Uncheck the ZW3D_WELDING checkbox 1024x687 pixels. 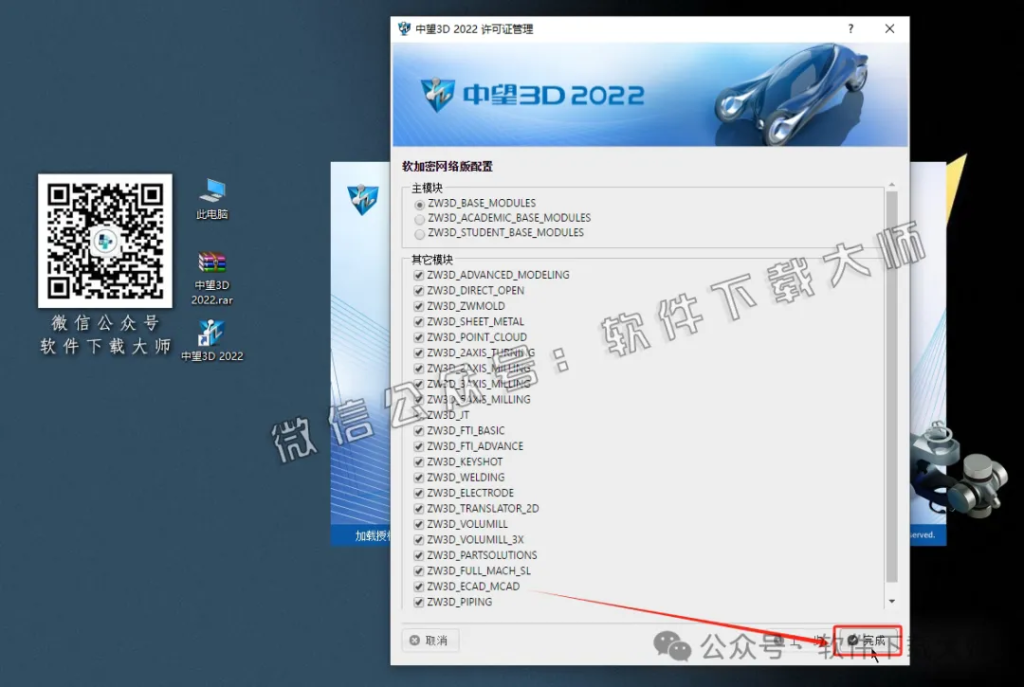click(x=419, y=477)
